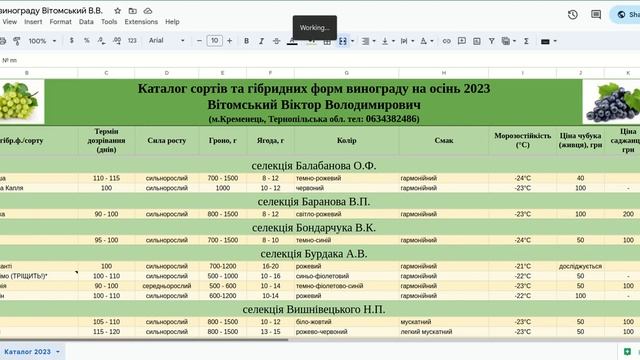
Task: Open the 123 more formats menu
Action: pyautogui.click(x=132, y=41)
